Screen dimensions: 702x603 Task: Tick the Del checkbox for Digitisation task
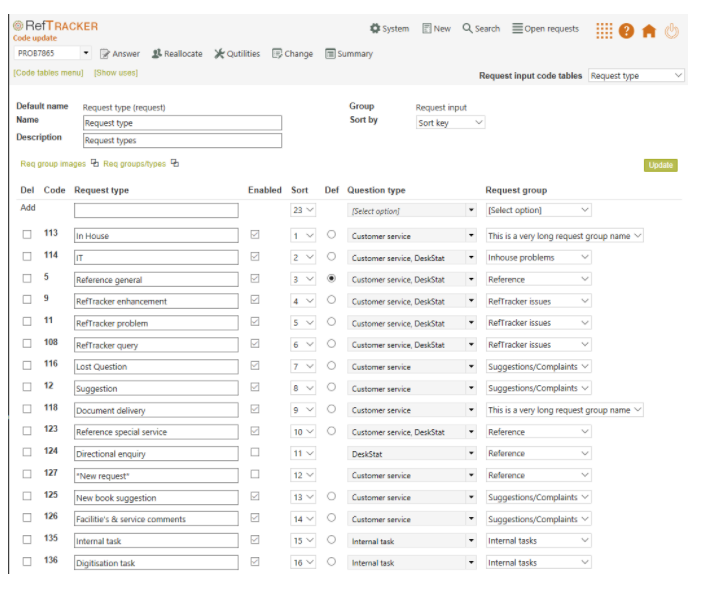click(27, 561)
